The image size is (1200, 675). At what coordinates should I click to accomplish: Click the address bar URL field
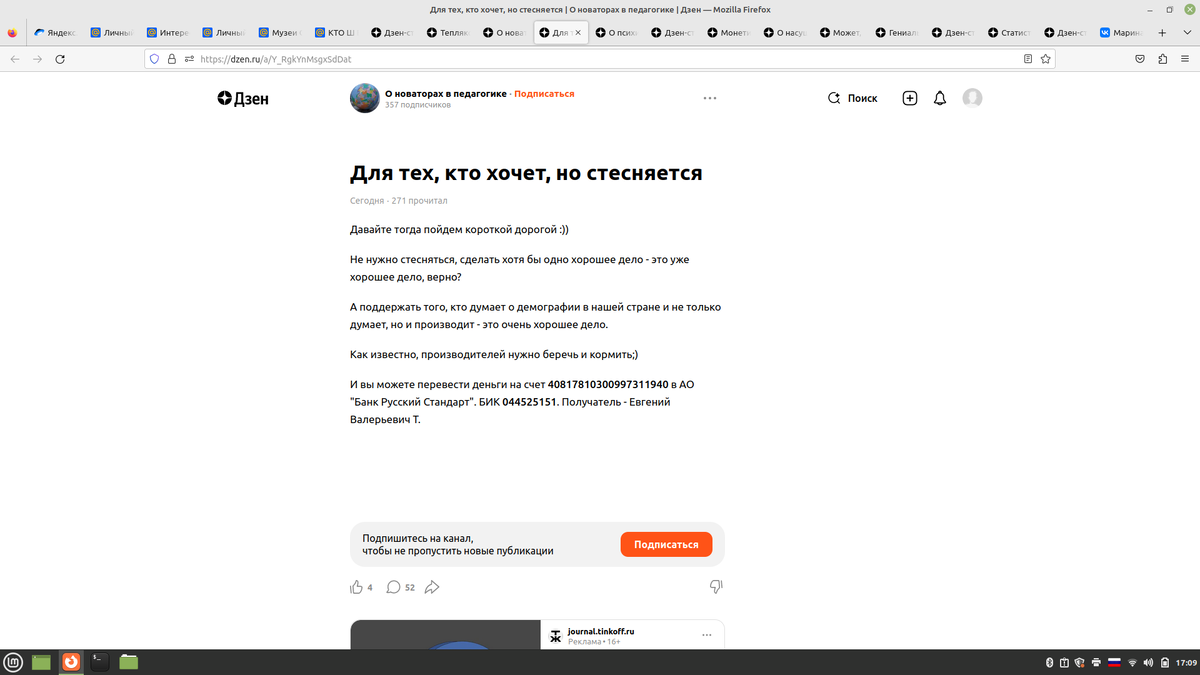point(600,59)
